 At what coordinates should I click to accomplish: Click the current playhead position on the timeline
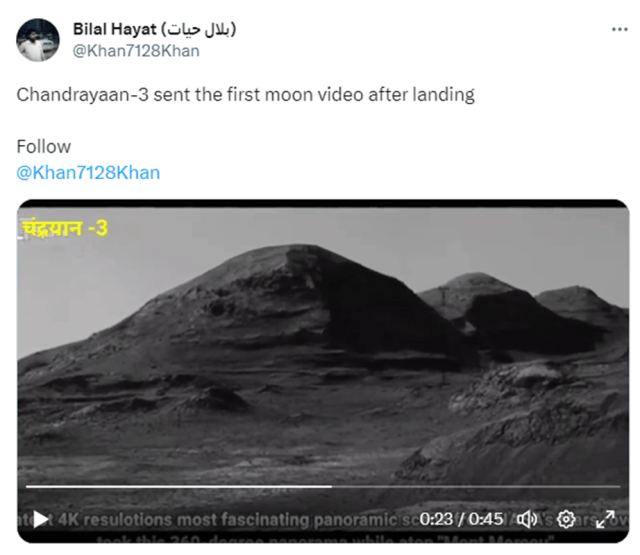331,486
